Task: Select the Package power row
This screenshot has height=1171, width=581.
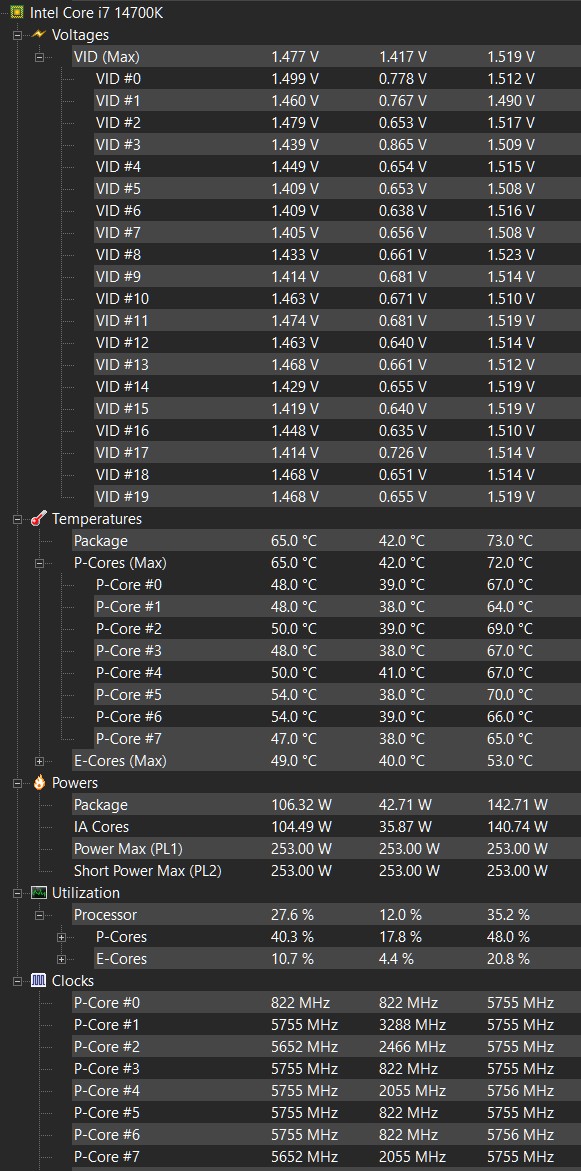Action: [326, 804]
